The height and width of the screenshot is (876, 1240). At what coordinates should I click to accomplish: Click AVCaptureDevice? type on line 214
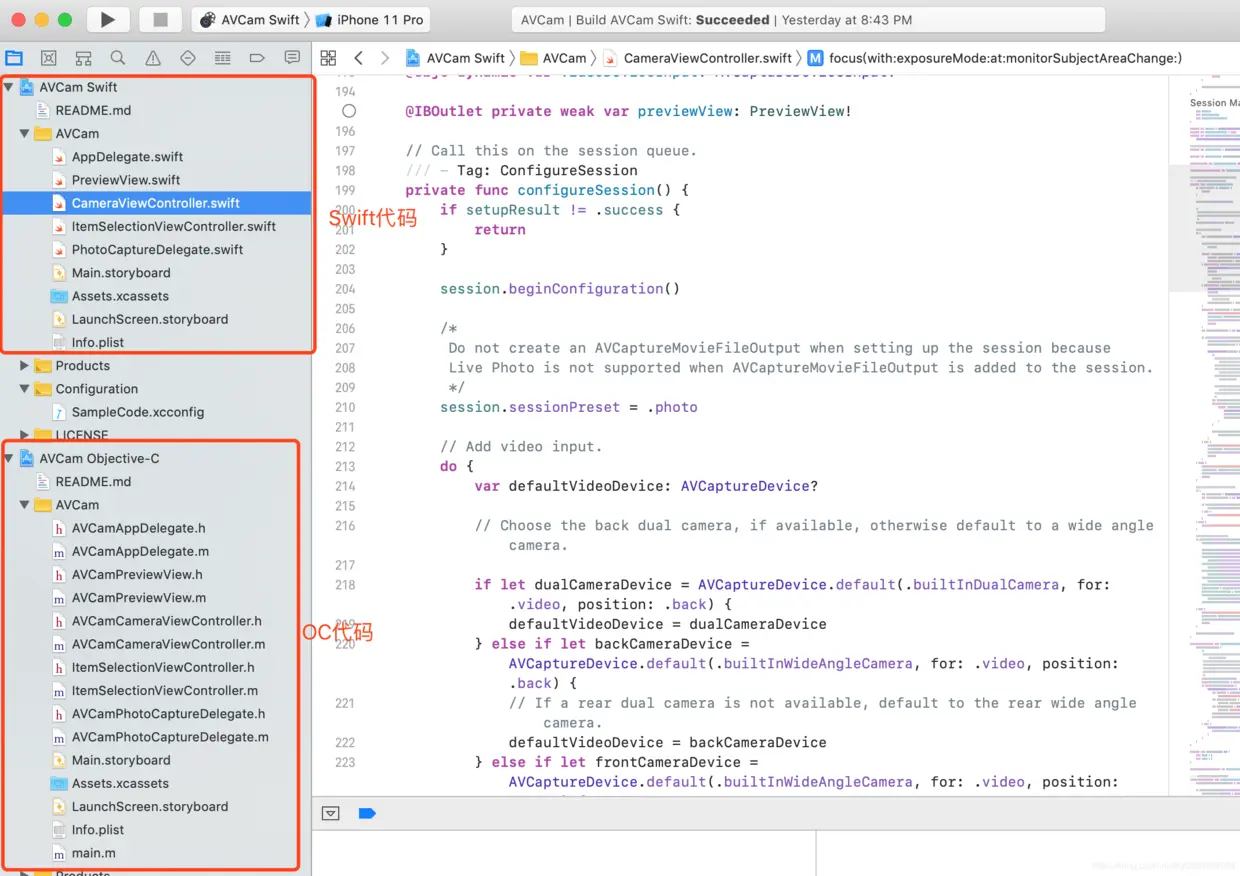[749, 486]
